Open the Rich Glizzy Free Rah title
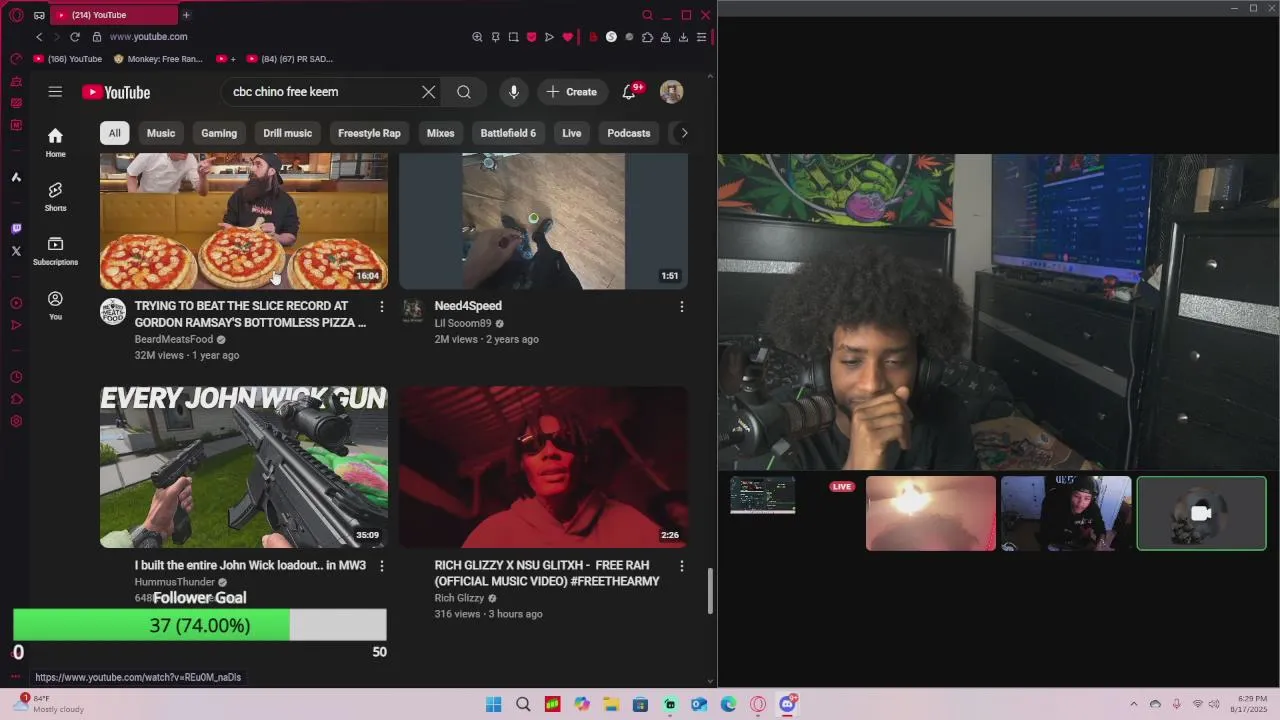The image size is (1280, 720). point(547,573)
